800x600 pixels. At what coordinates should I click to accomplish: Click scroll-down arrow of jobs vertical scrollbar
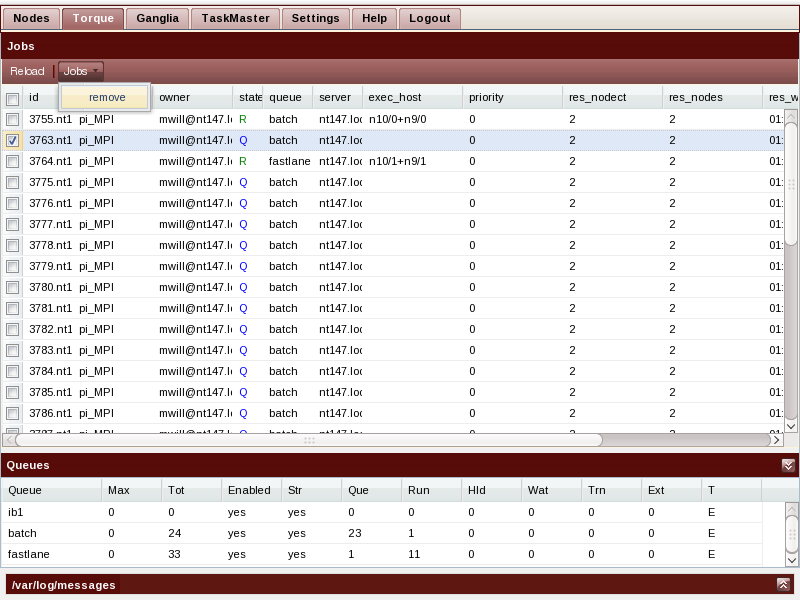[791, 427]
